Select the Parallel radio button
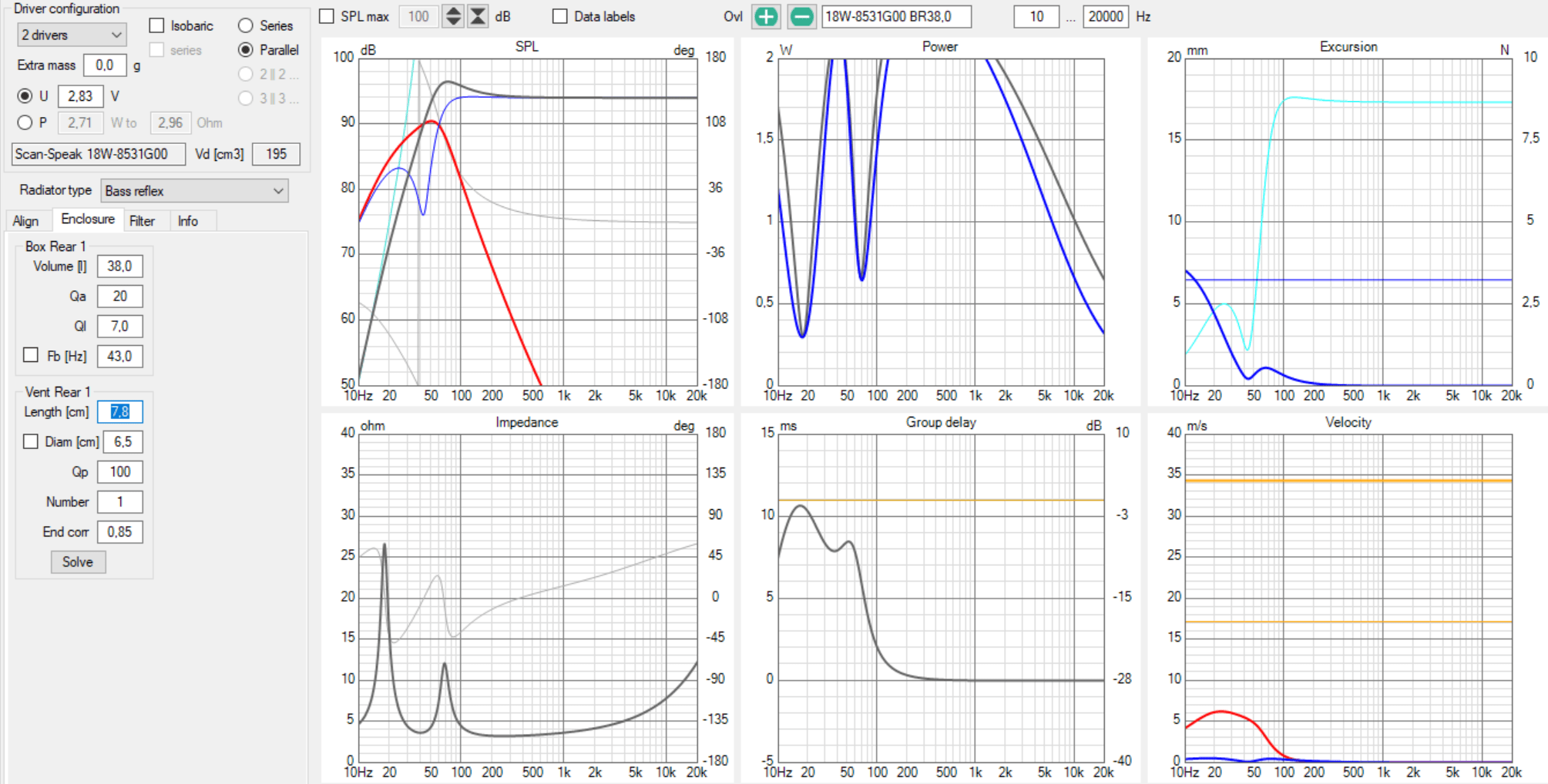 (x=246, y=49)
